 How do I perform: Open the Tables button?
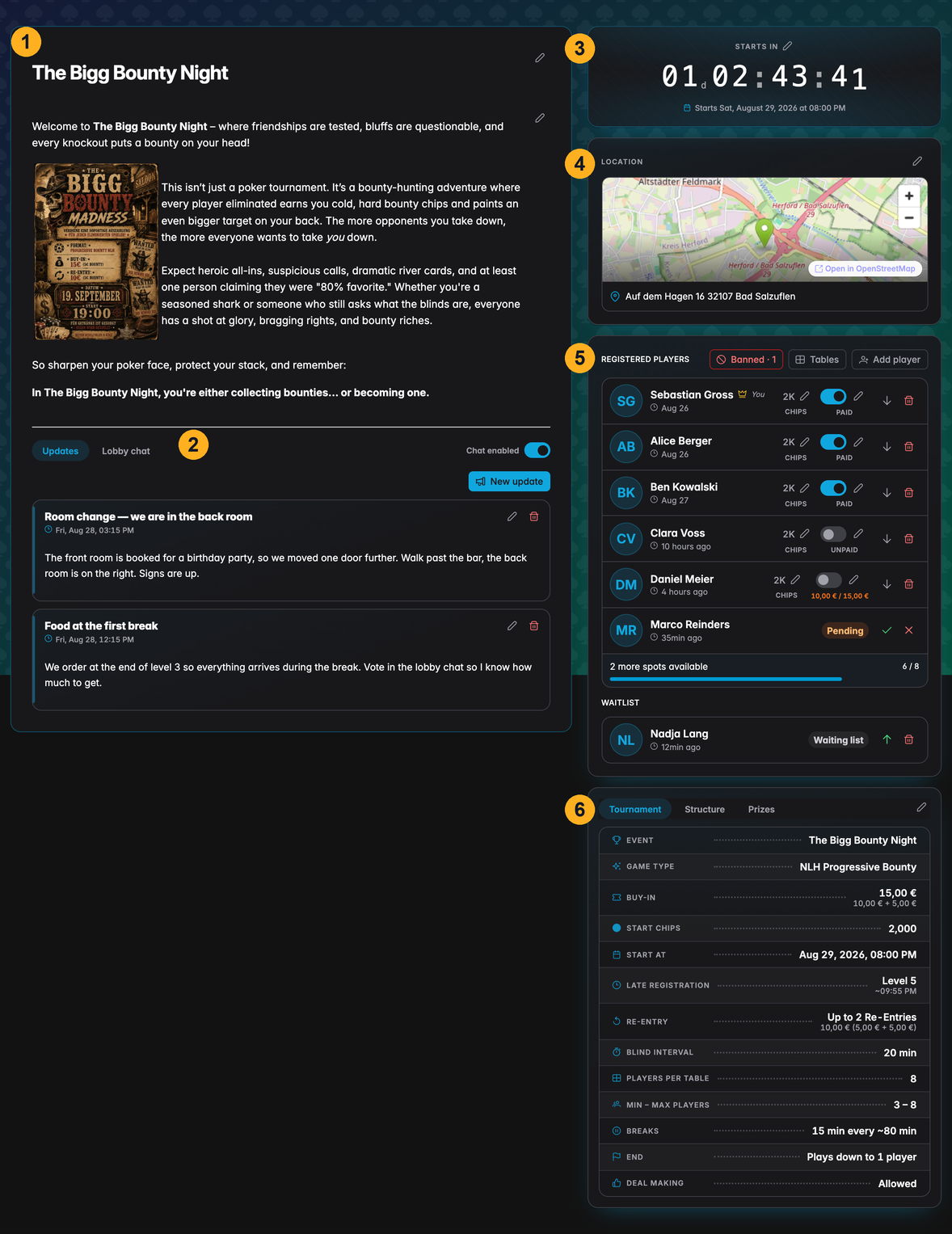tap(817, 360)
